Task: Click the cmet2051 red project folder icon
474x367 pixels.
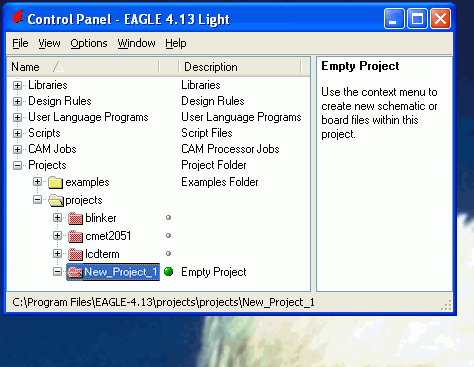Action: tap(75, 236)
